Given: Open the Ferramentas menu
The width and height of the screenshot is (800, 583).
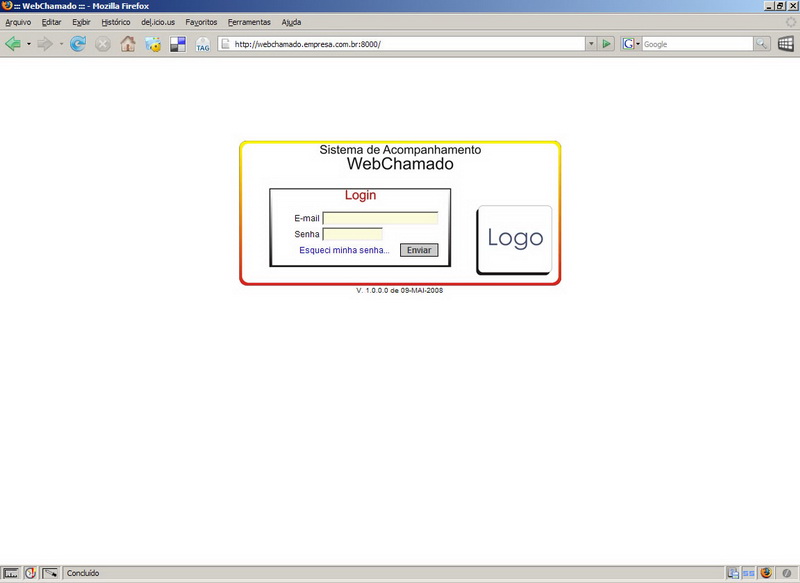Looking at the screenshot, I should 249,21.
